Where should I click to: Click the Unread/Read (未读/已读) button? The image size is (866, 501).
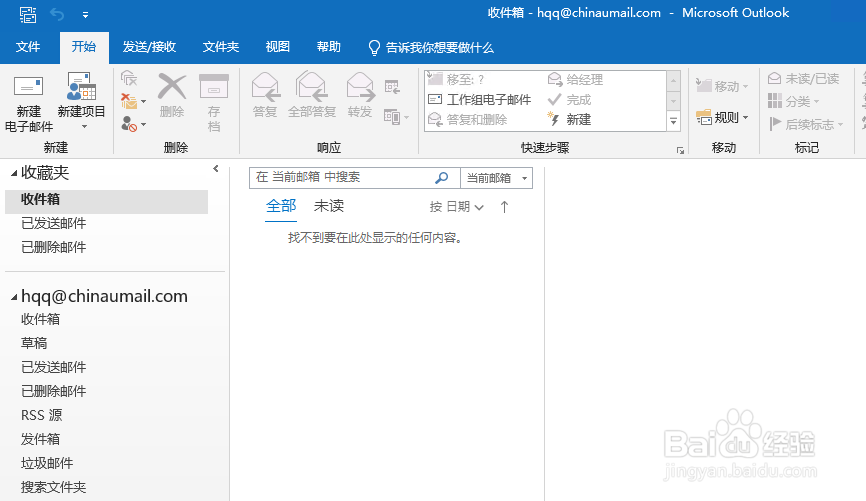click(x=804, y=79)
